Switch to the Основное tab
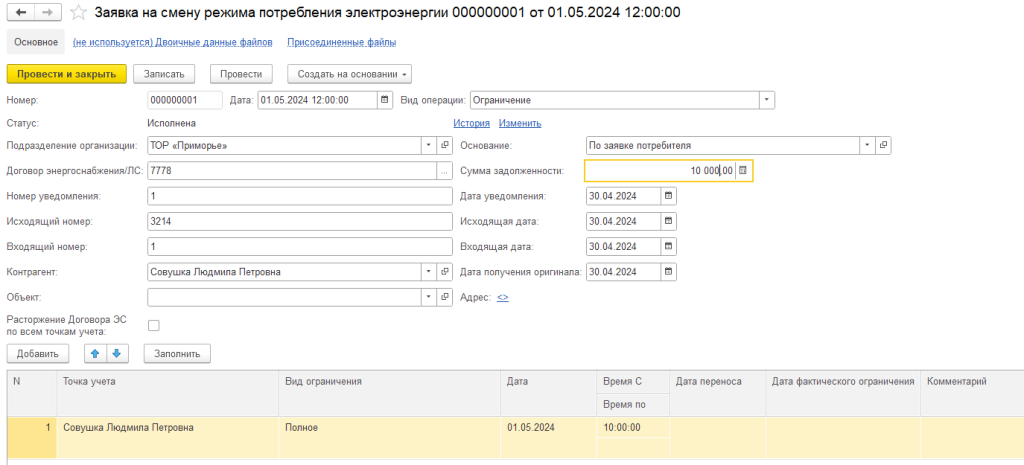 pyautogui.click(x=35, y=42)
